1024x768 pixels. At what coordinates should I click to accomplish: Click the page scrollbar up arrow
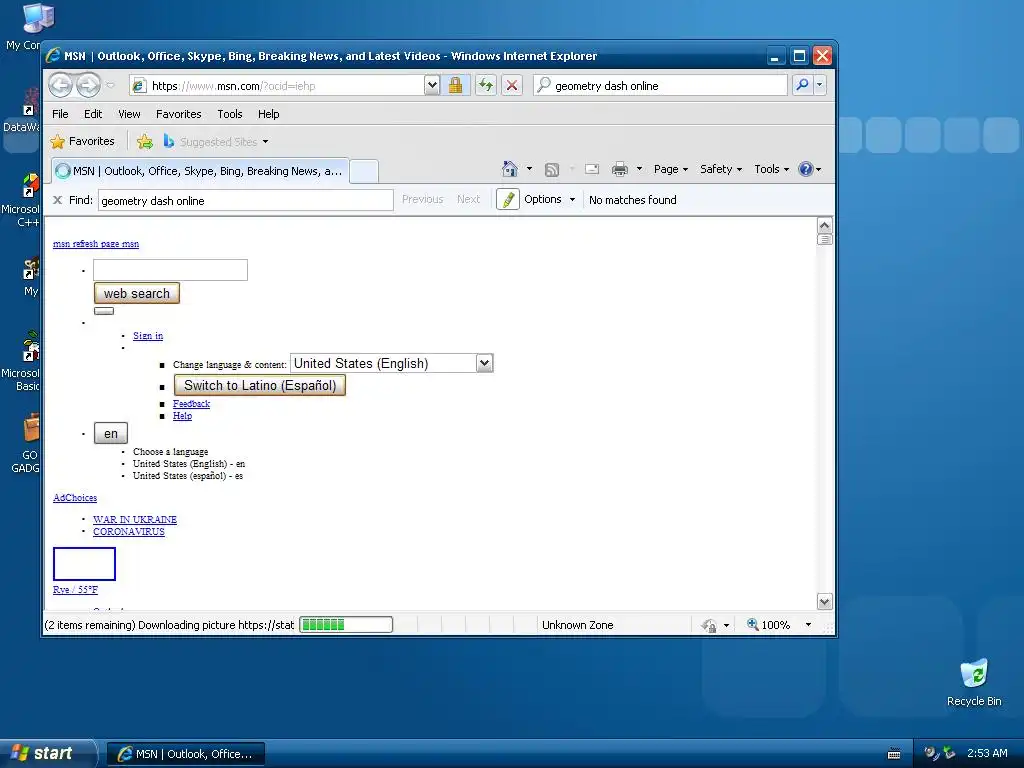824,225
